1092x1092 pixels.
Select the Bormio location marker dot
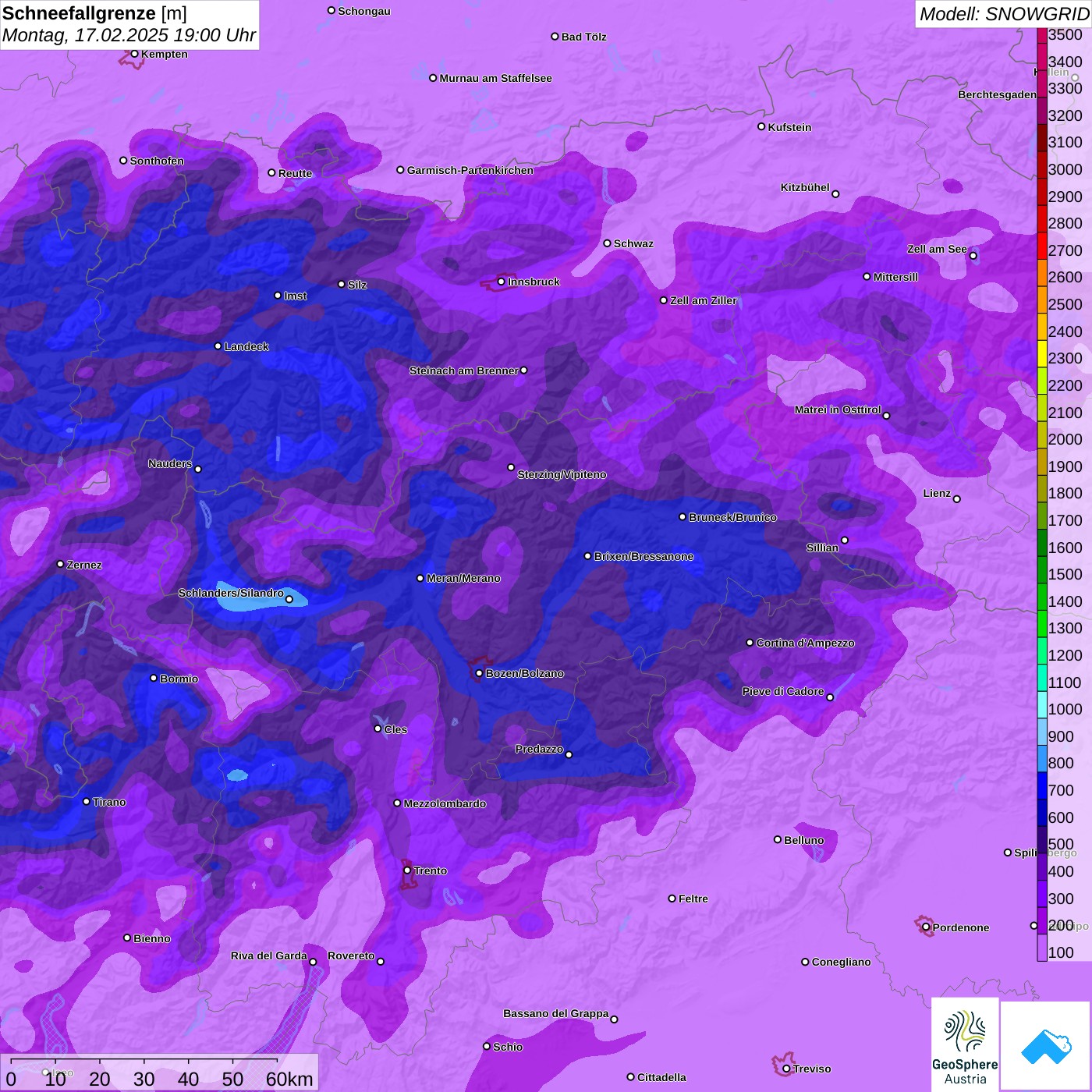[x=154, y=678]
